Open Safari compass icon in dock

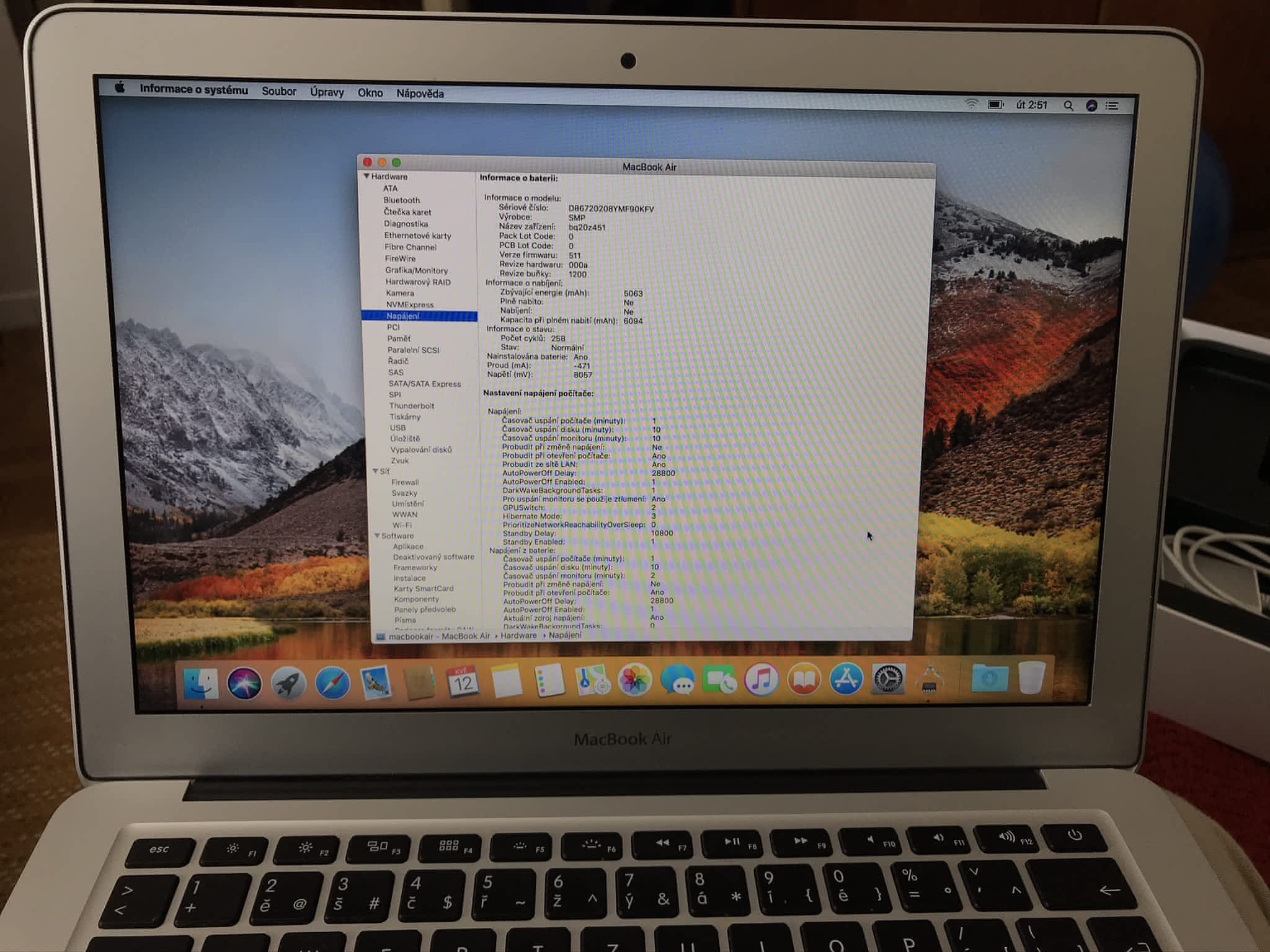click(x=332, y=684)
